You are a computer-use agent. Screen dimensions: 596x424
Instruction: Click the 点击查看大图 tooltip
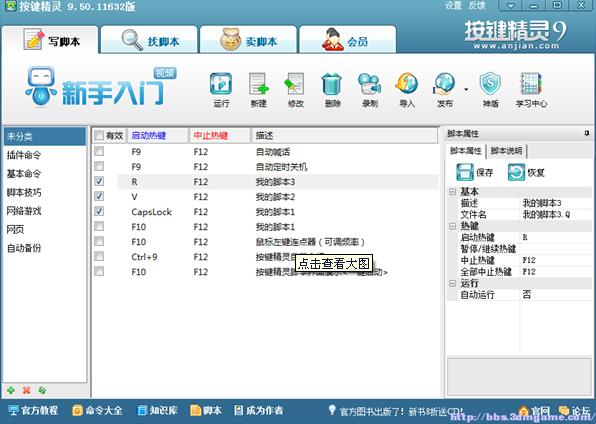334,263
